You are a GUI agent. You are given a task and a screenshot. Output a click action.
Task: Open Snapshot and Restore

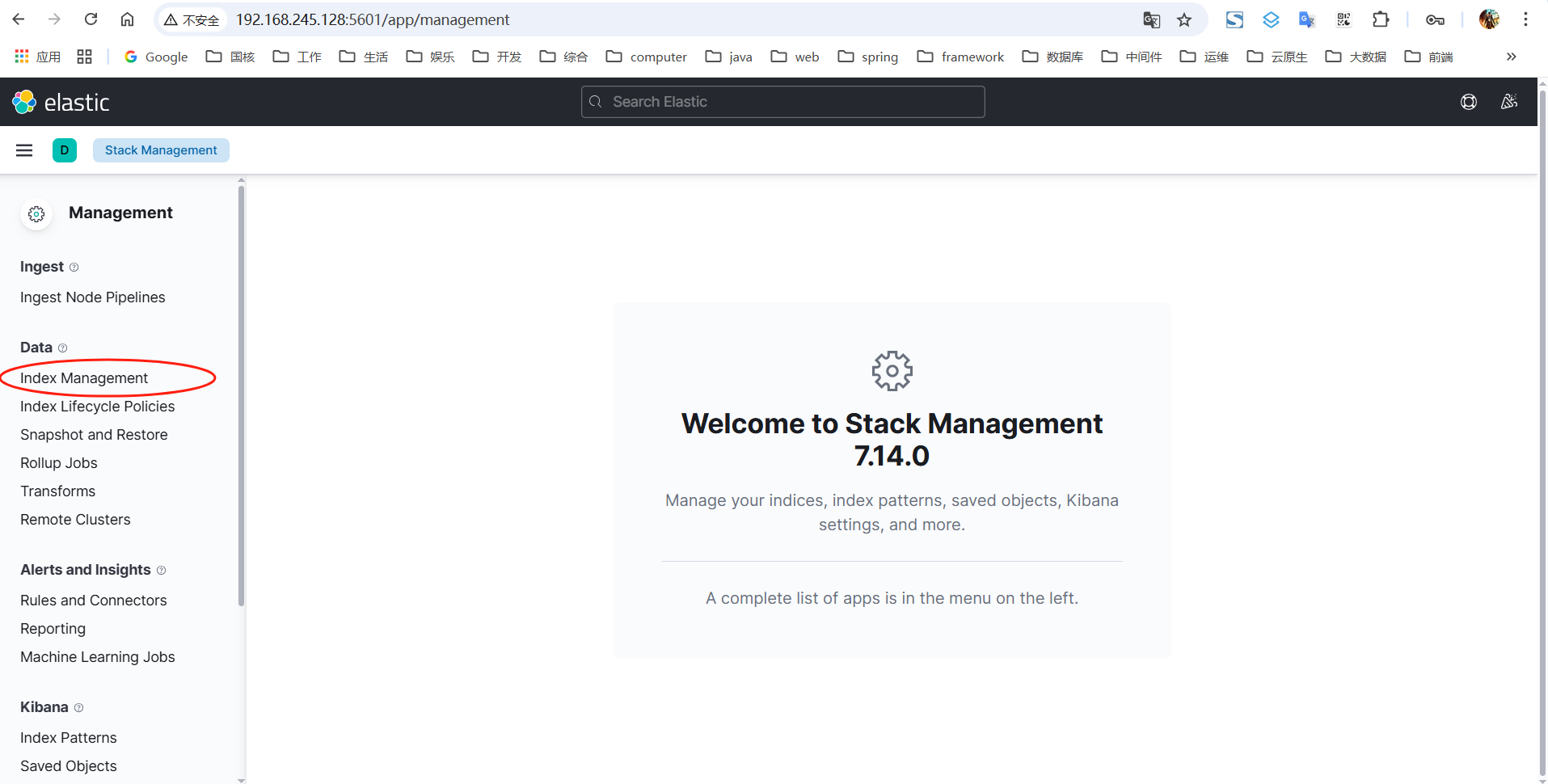pos(94,435)
